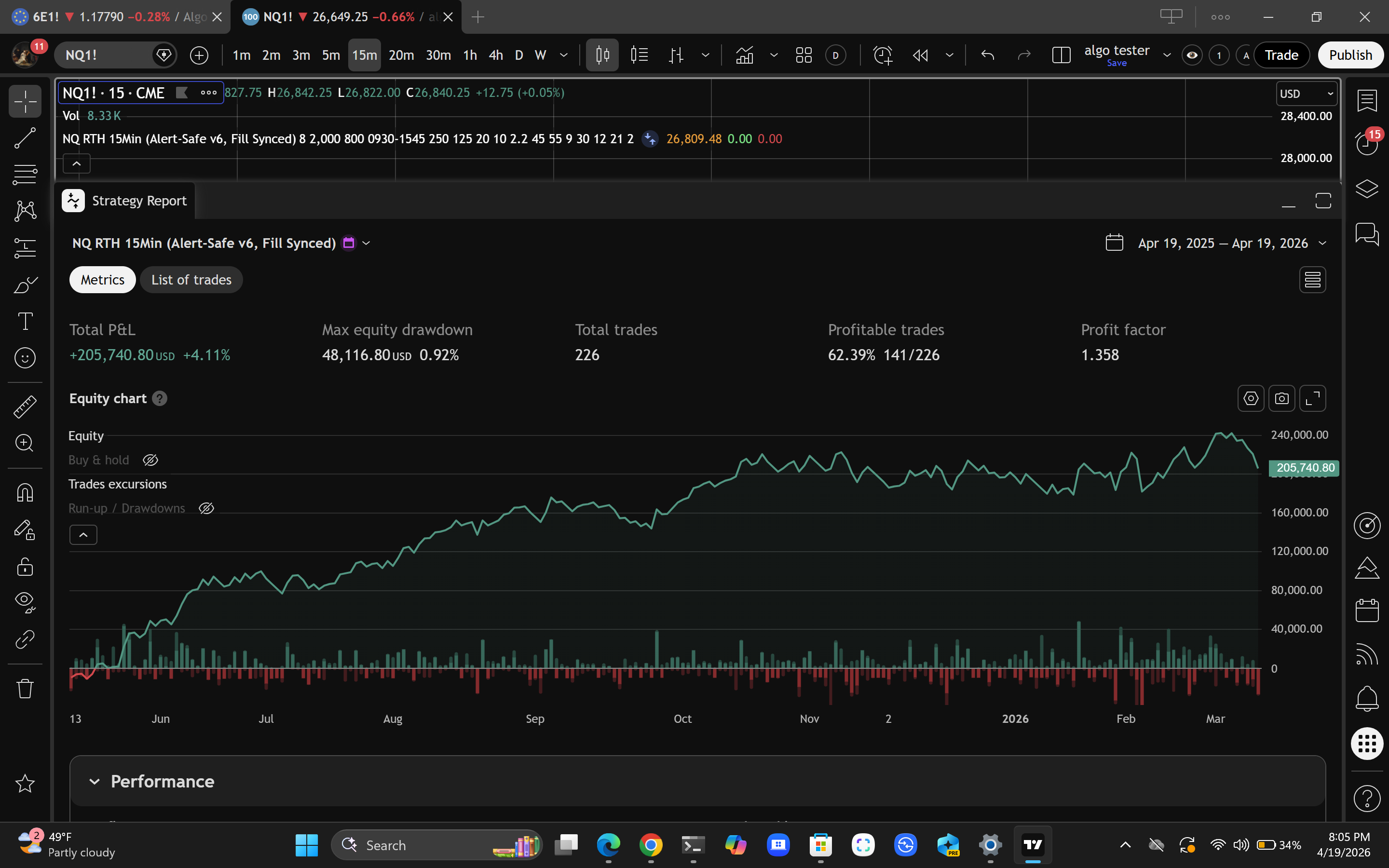Viewport: 1389px width, 868px height.
Task: Open the Watchlist panel icon
Action: tap(1367, 101)
